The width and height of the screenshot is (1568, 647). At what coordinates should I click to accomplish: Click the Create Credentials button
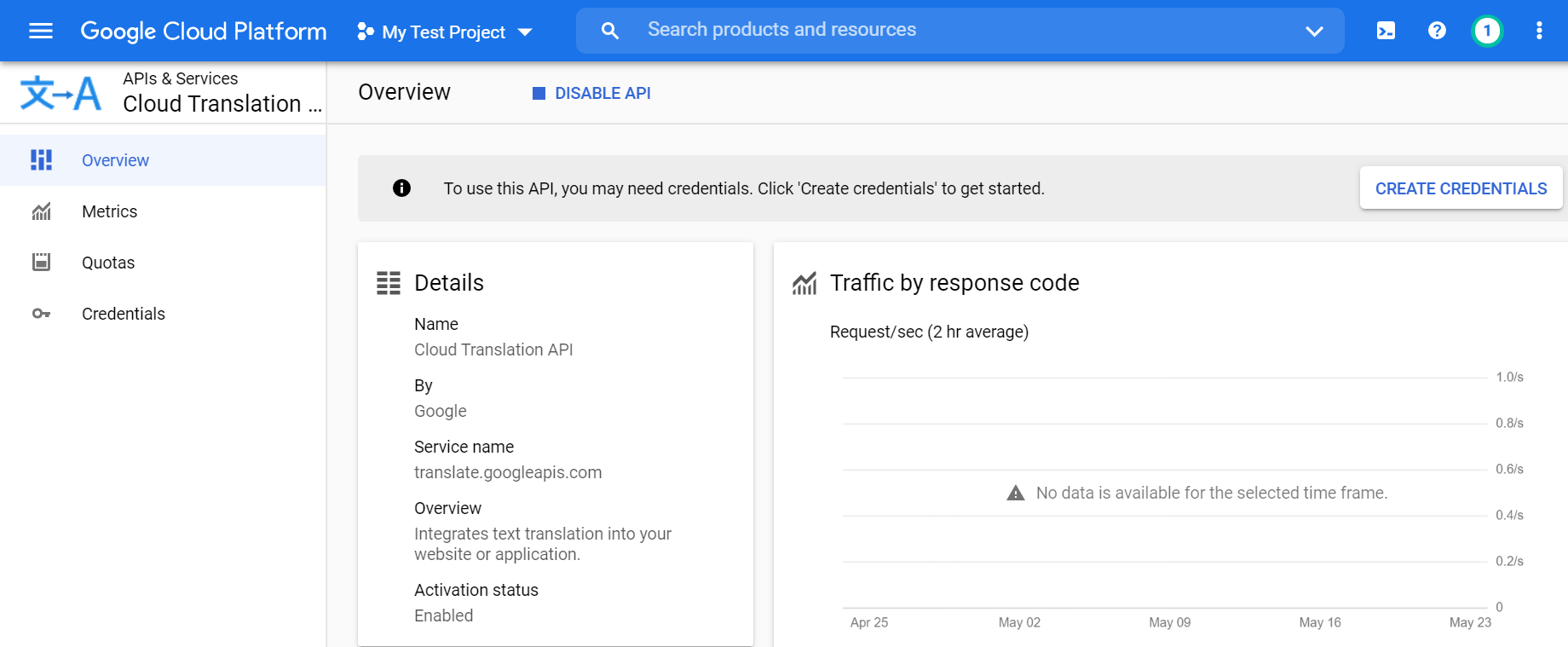[x=1461, y=188]
